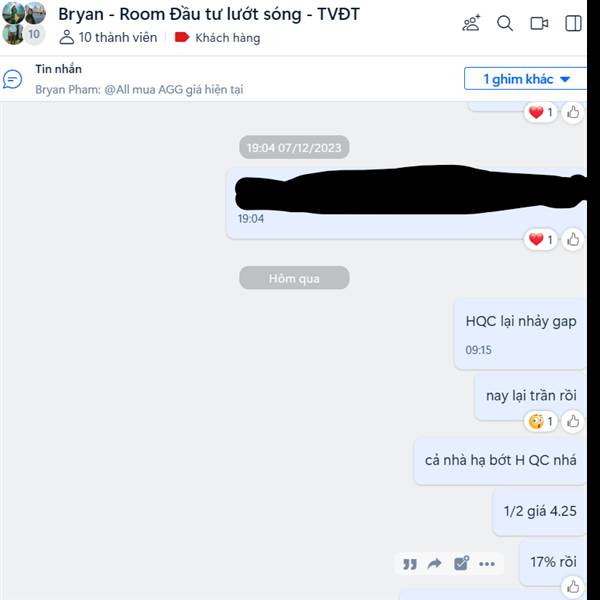Expand the '1 ghim khác' dropdown
This screenshot has height=600, width=600.
tap(525, 79)
